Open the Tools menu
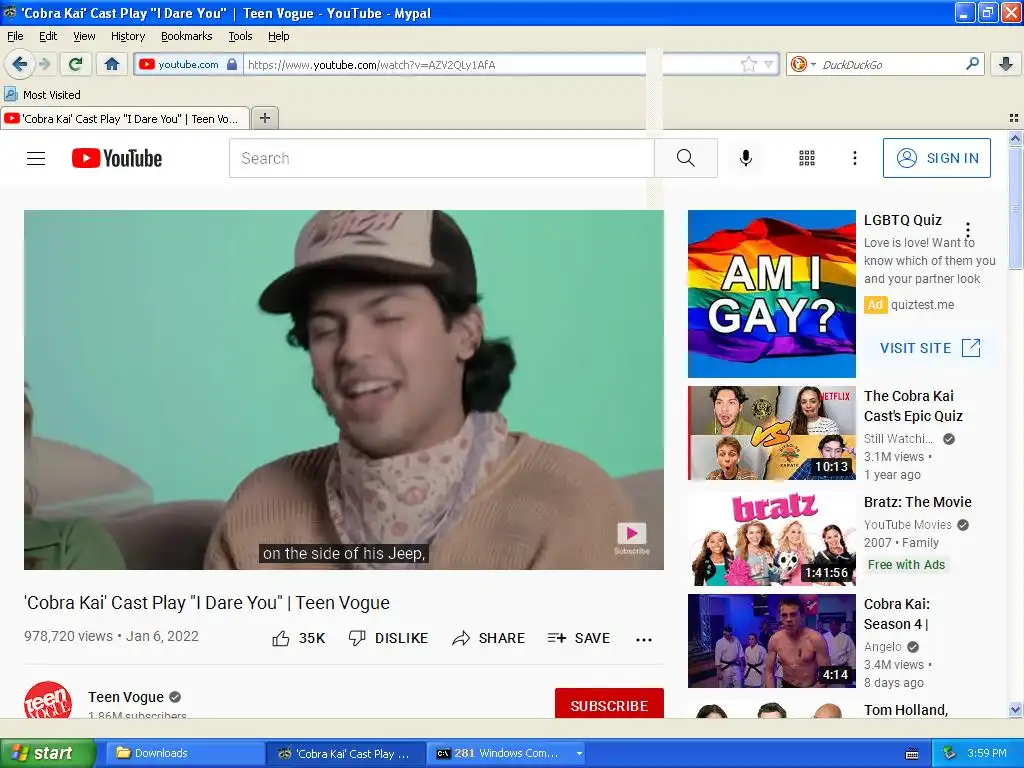This screenshot has height=768, width=1024. (x=240, y=36)
